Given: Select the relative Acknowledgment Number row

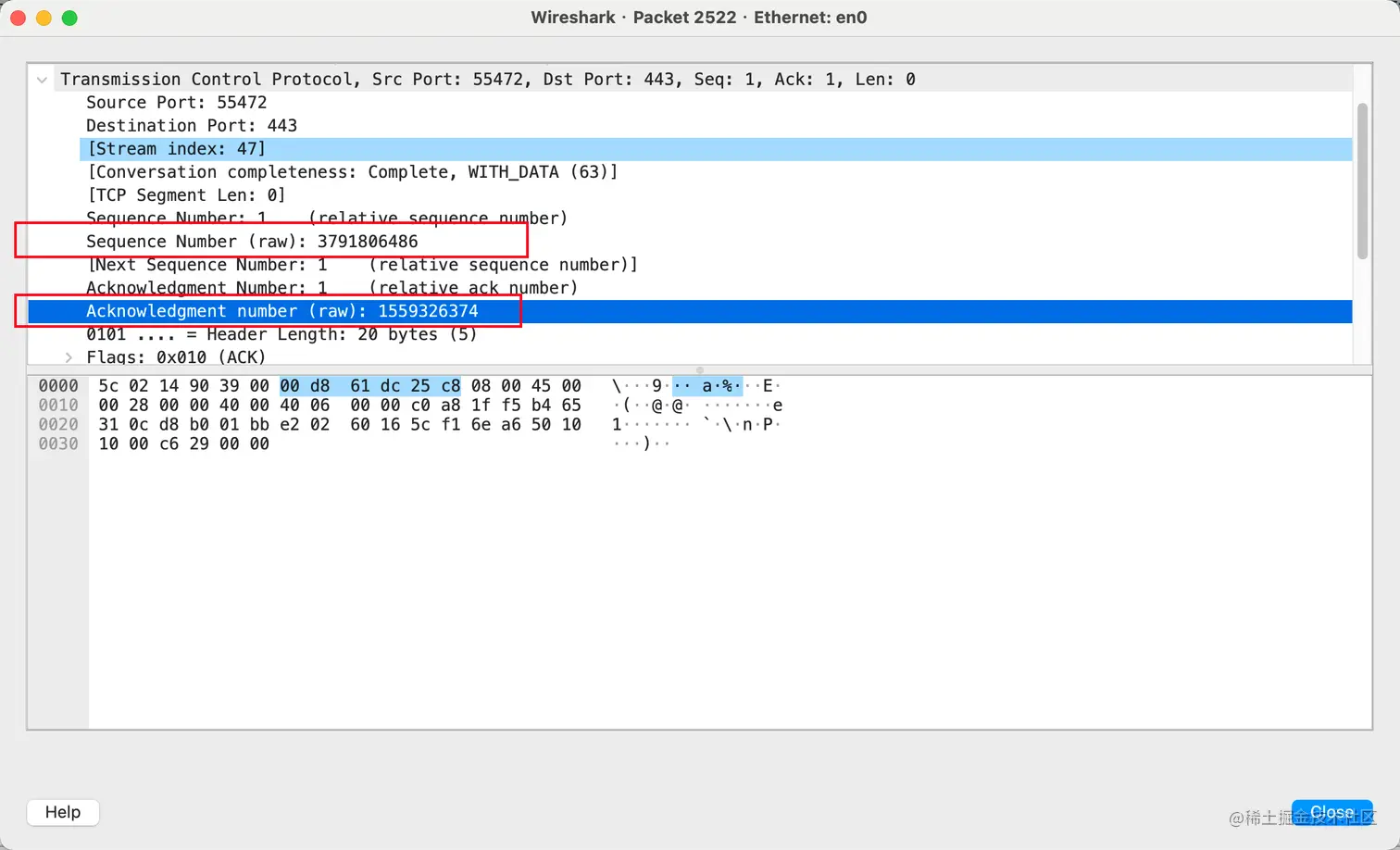Looking at the screenshot, I should (x=716, y=288).
